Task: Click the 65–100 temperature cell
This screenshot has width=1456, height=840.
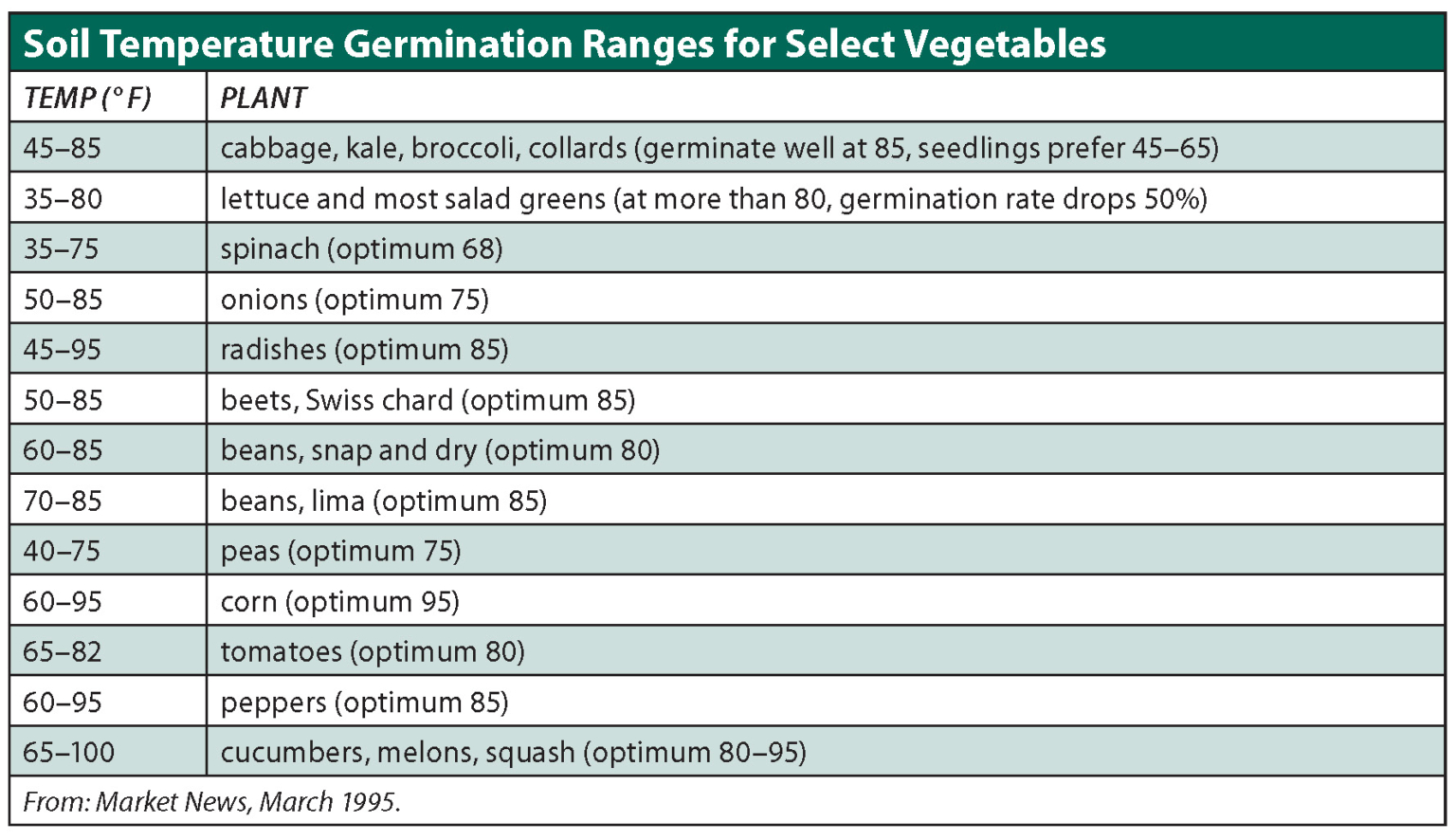Action: pos(68,753)
